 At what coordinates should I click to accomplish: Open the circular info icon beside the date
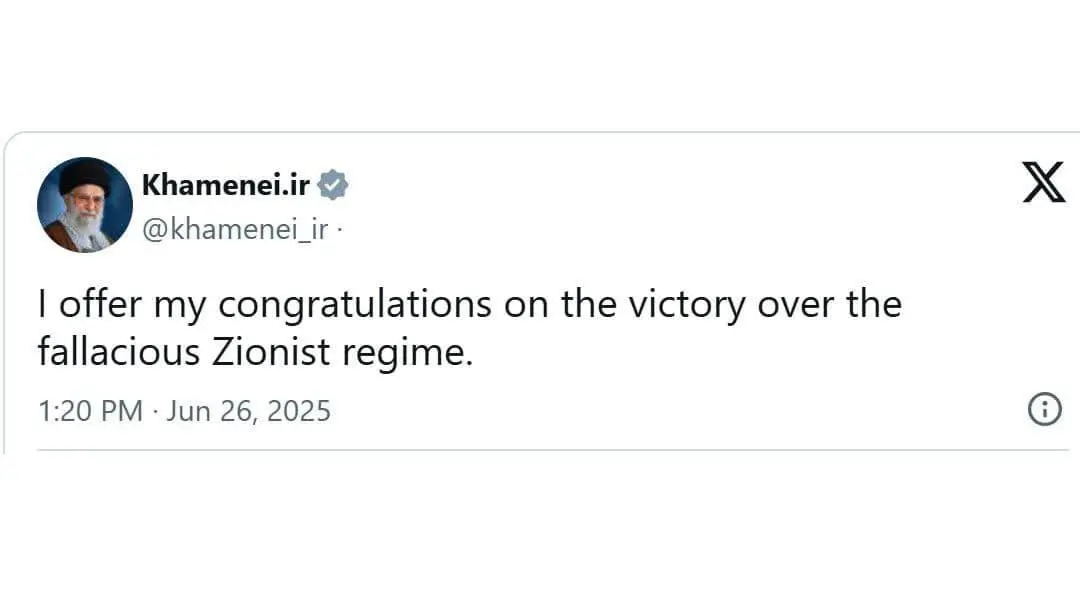point(1045,409)
